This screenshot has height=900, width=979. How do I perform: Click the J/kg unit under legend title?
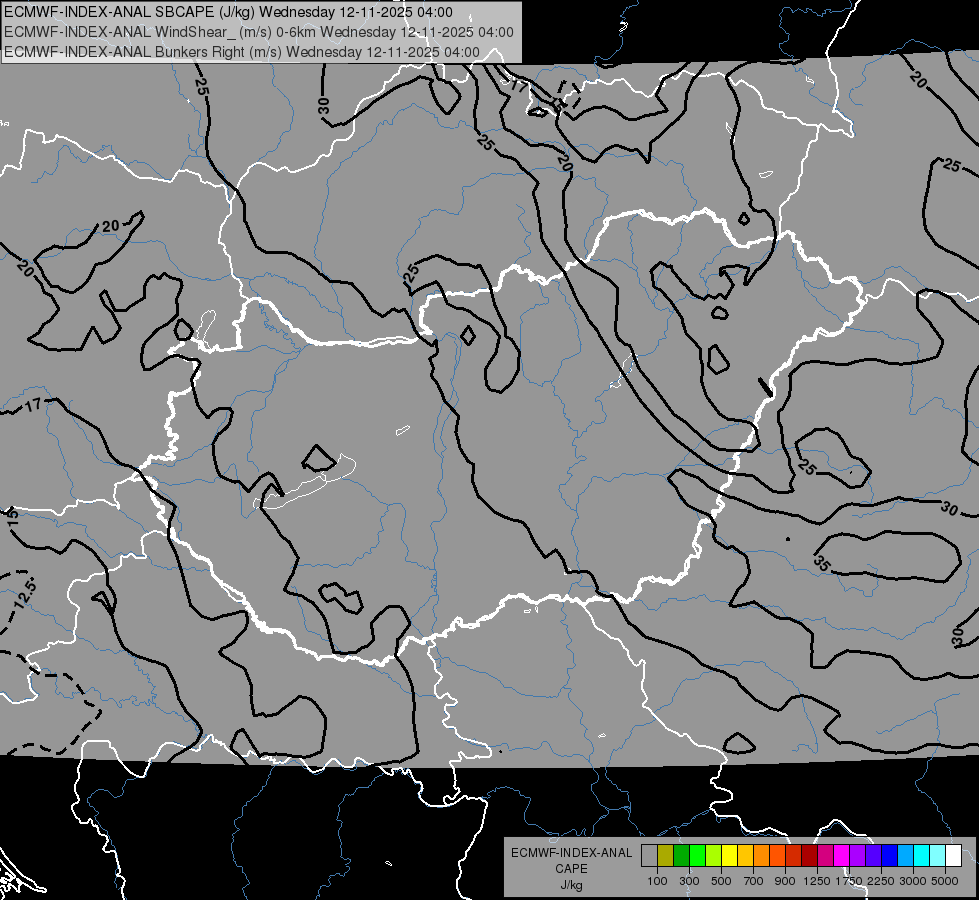(571, 885)
